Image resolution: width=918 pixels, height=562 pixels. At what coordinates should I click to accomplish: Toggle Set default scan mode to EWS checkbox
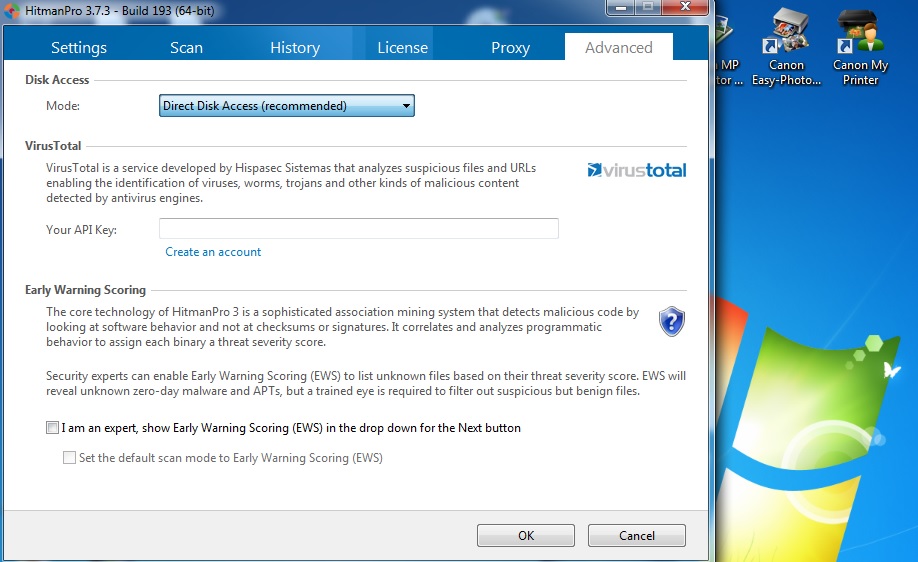(x=69, y=458)
